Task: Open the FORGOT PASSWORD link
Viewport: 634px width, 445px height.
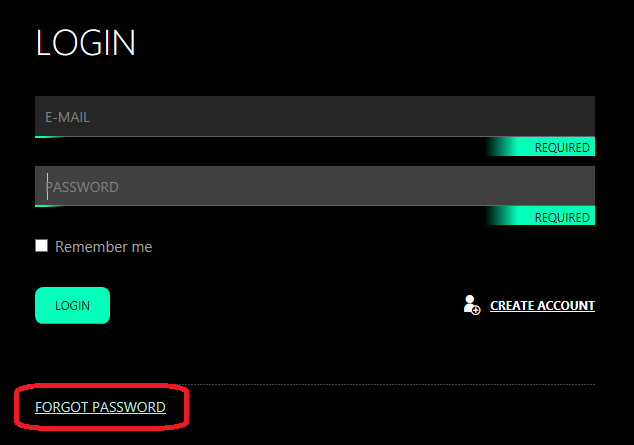Action: (x=100, y=407)
